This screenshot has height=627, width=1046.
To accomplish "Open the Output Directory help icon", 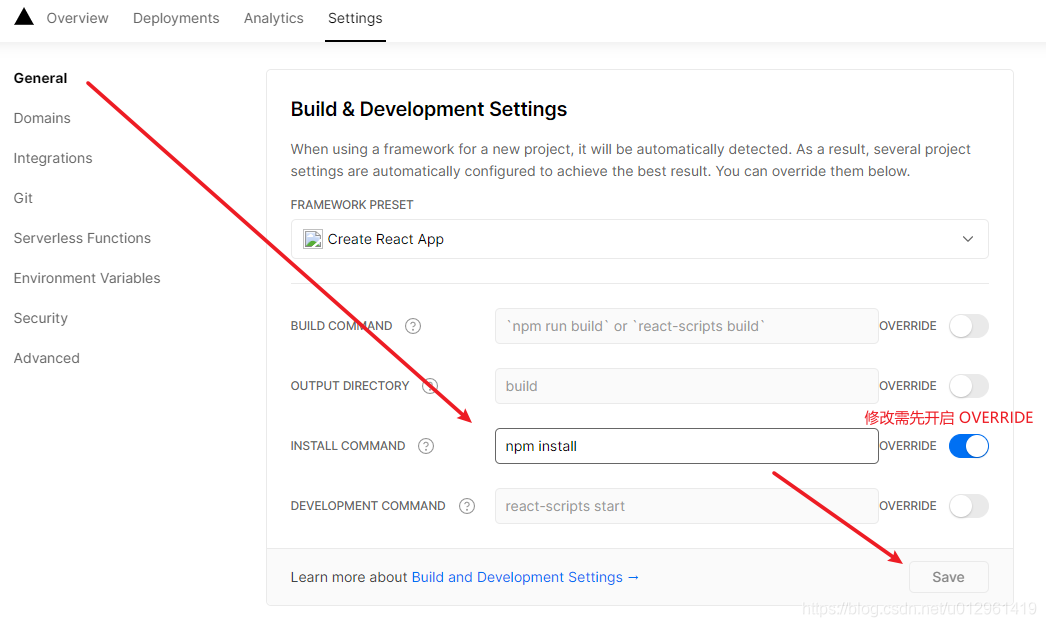I will [x=430, y=386].
